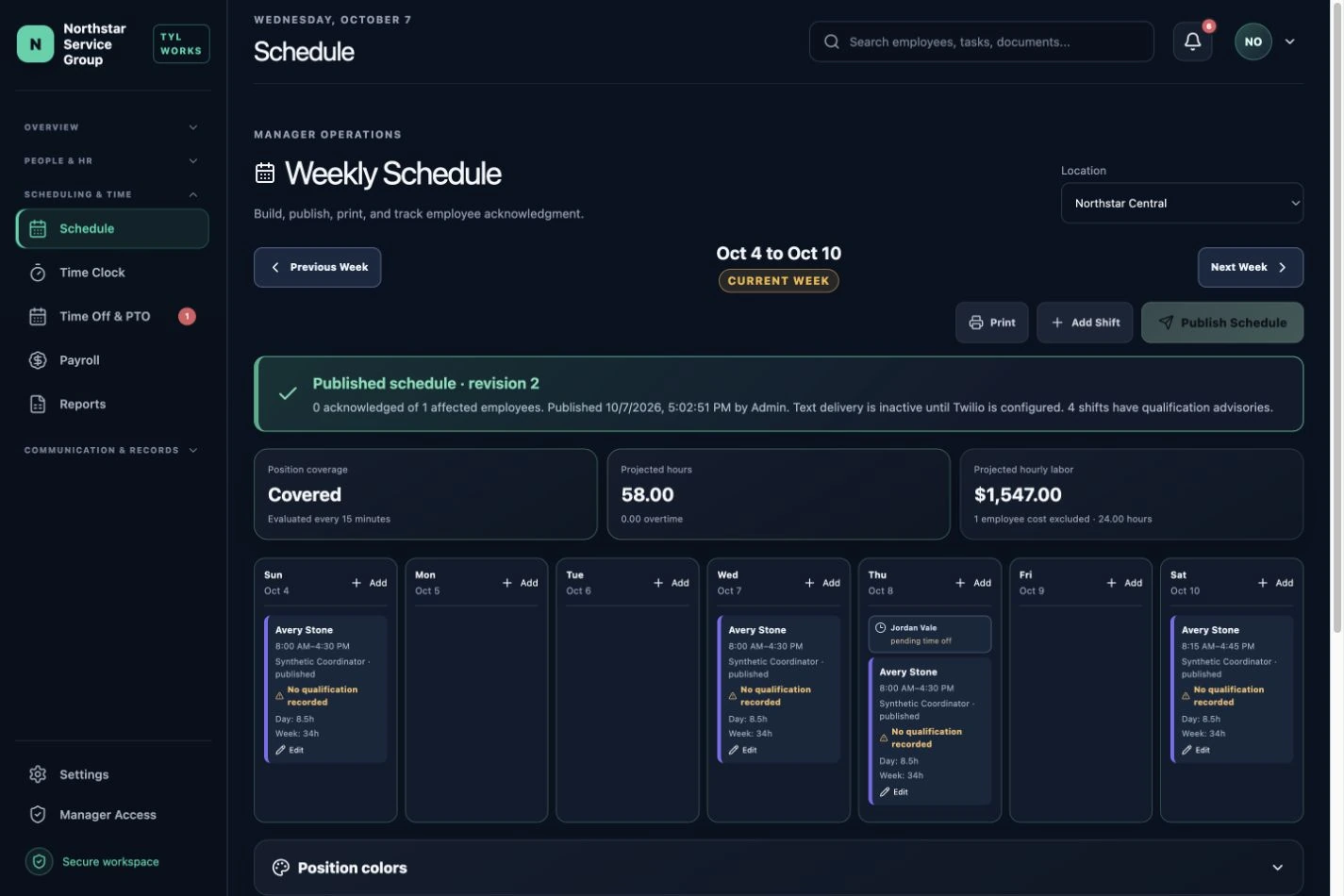The height and width of the screenshot is (896, 1344).
Task: Open Time Clock page
Action: 112,273
